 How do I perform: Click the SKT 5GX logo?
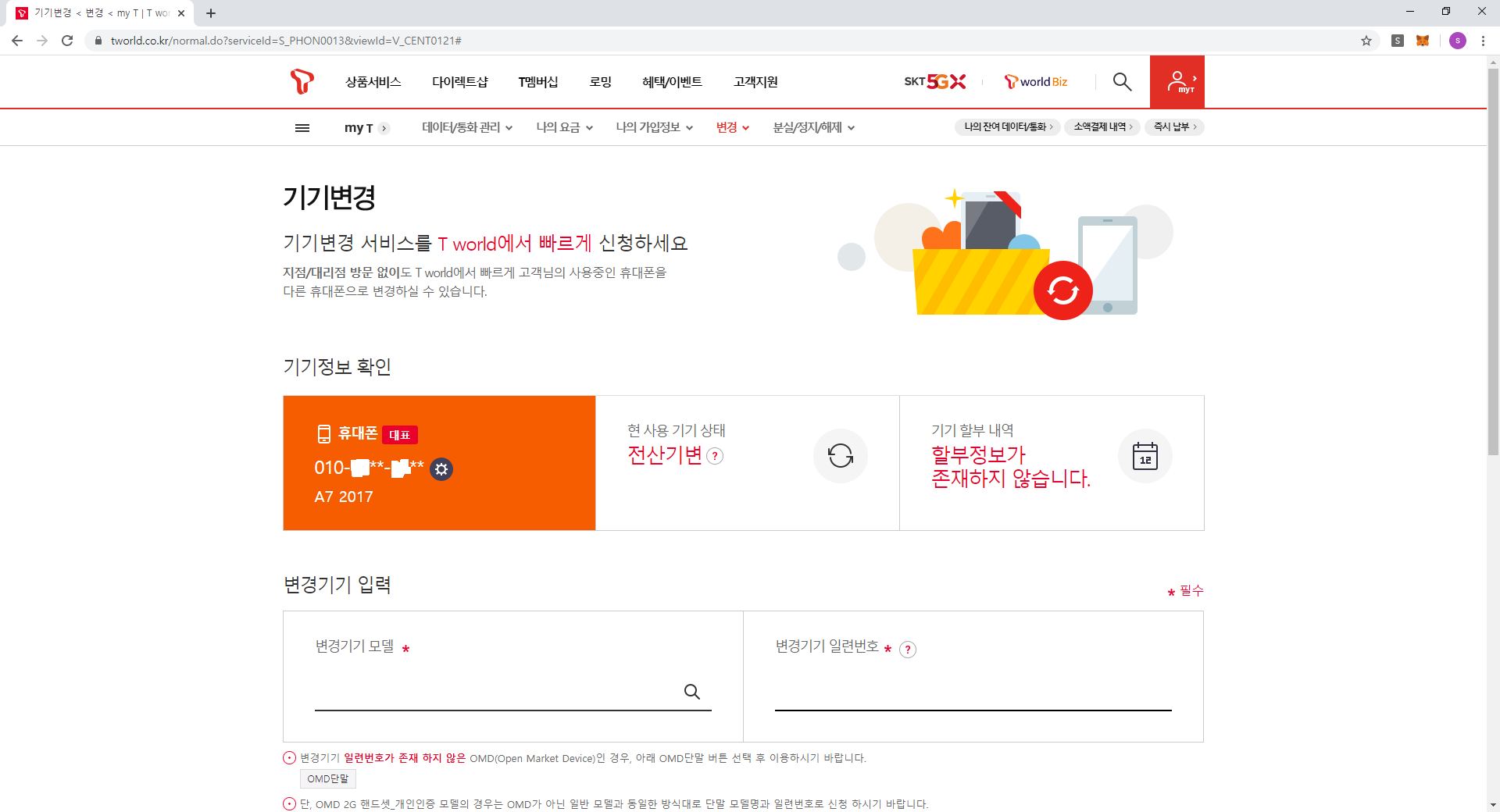click(935, 81)
